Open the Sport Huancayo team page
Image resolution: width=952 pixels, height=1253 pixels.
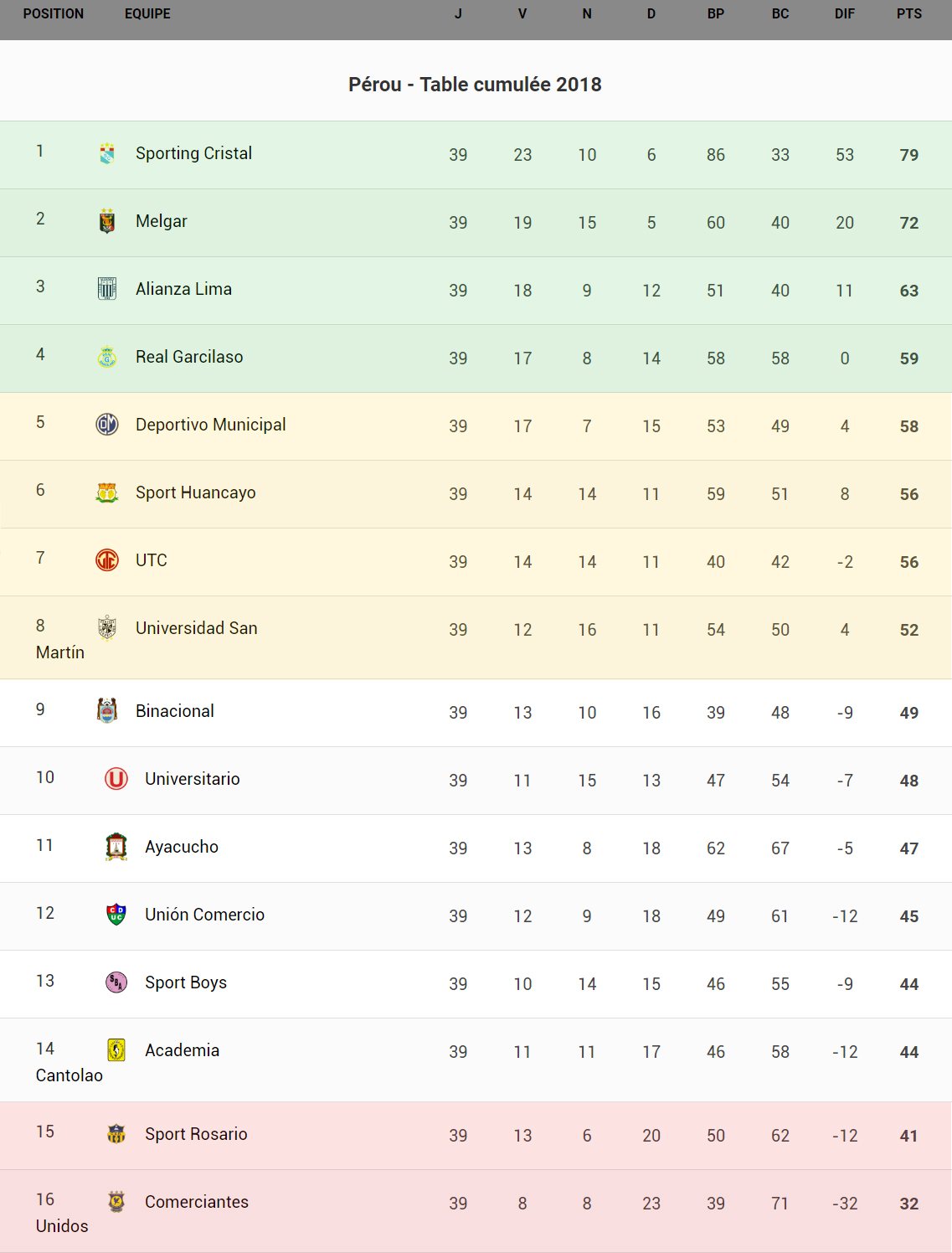(x=195, y=492)
